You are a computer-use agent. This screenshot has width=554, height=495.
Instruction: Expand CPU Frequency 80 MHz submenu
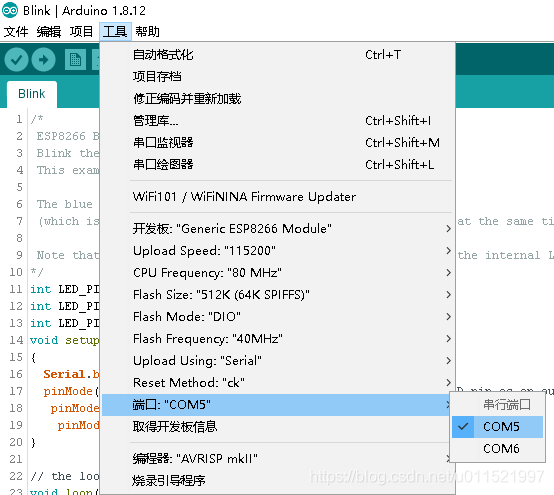tap(278, 273)
